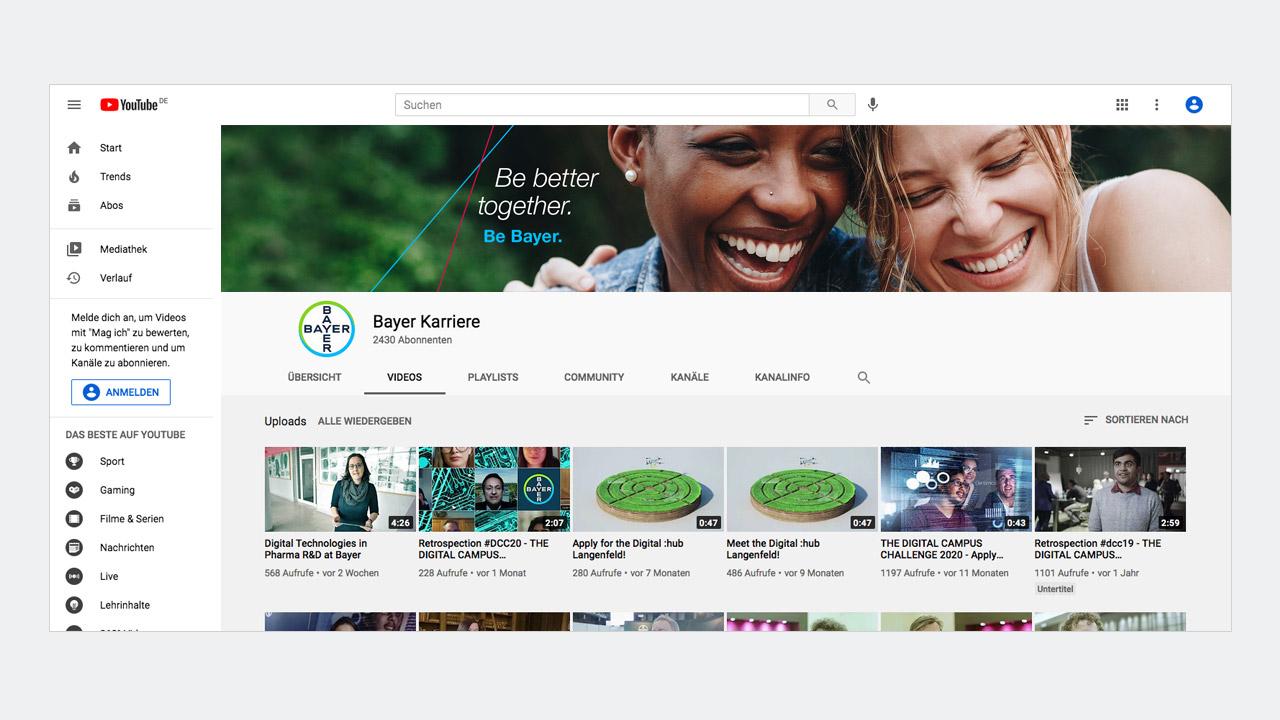
Task: Open the Bayer Karriere channel name
Action: point(426,322)
